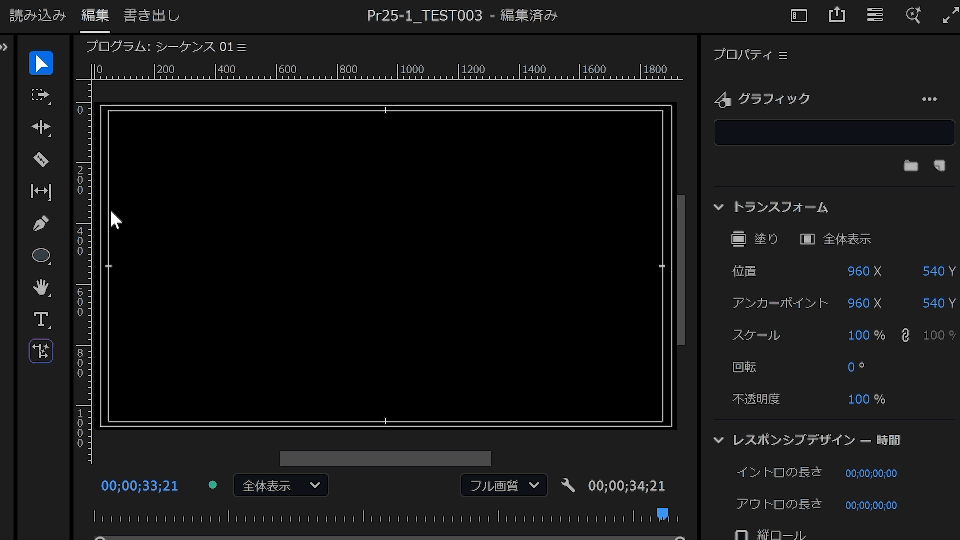Click the blue playhead on the monitor time ruler

pyautogui.click(x=662, y=514)
